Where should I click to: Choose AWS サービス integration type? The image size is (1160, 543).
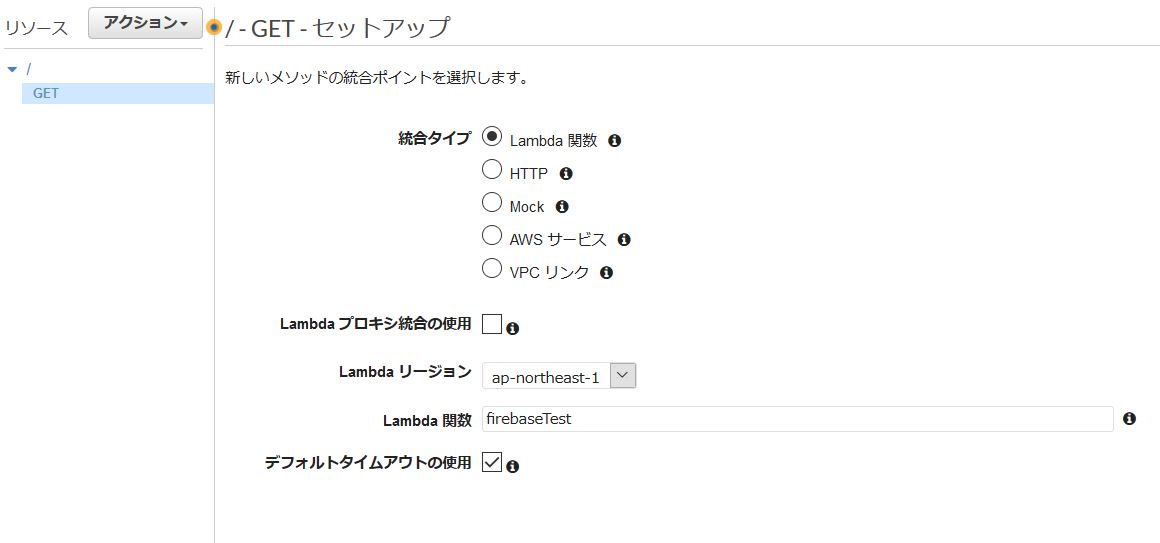[x=492, y=235]
